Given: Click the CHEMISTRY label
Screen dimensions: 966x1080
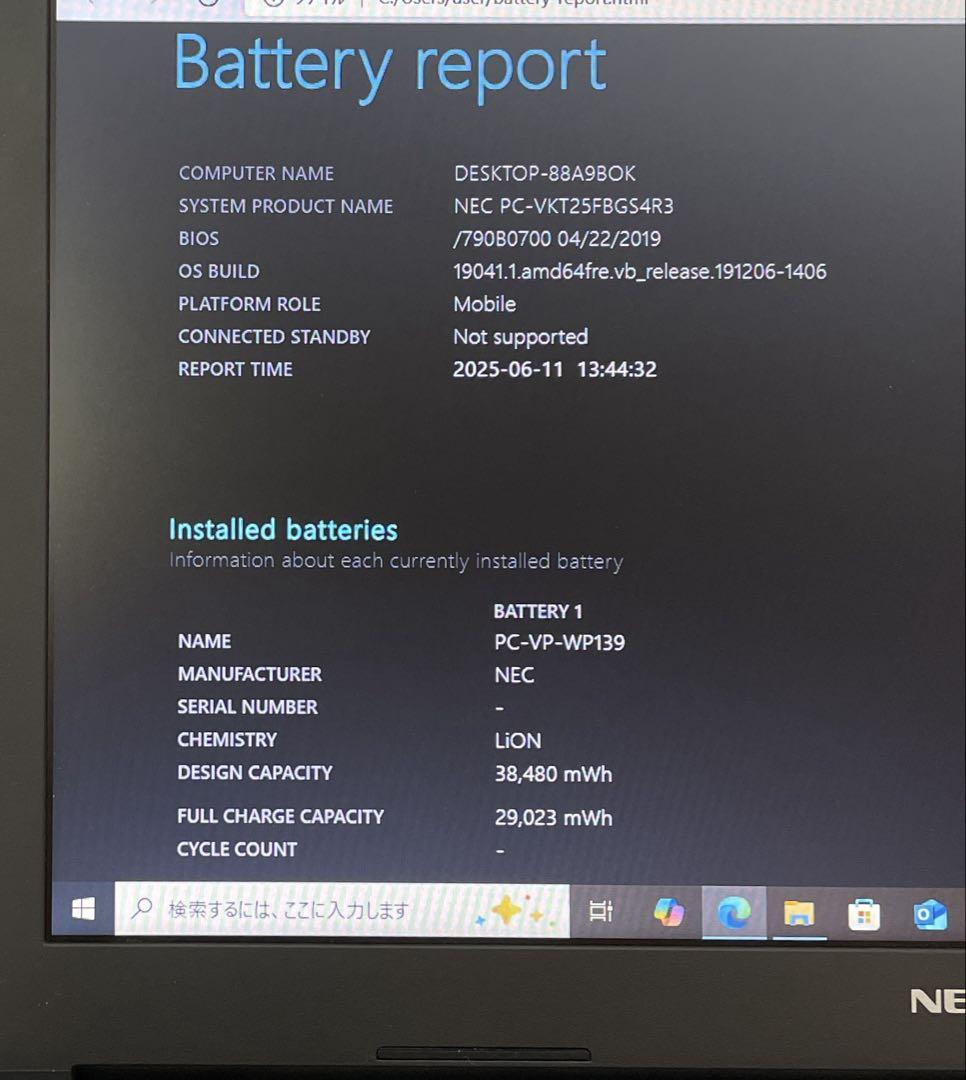Looking at the screenshot, I should point(227,740).
